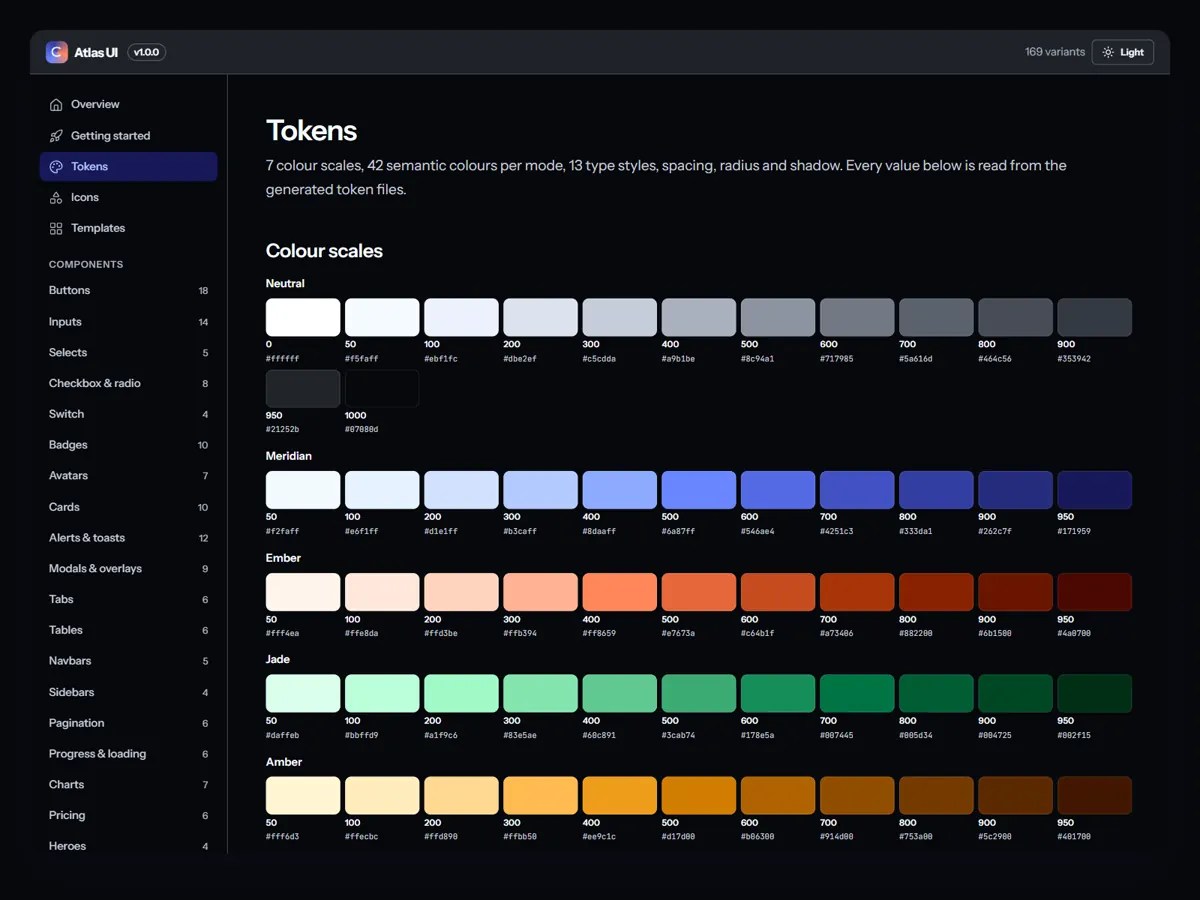Click the sun icon in Light button
The width and height of the screenshot is (1200, 900).
tap(1108, 52)
